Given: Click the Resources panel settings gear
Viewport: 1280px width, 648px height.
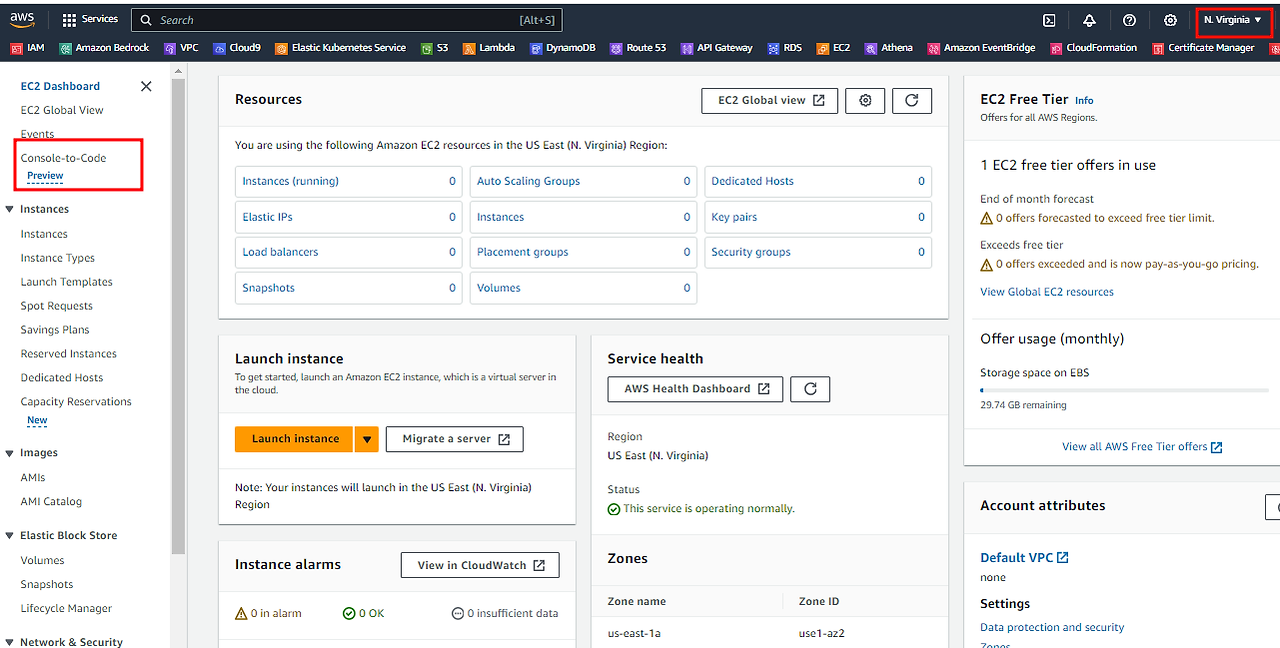Looking at the screenshot, I should 866,100.
